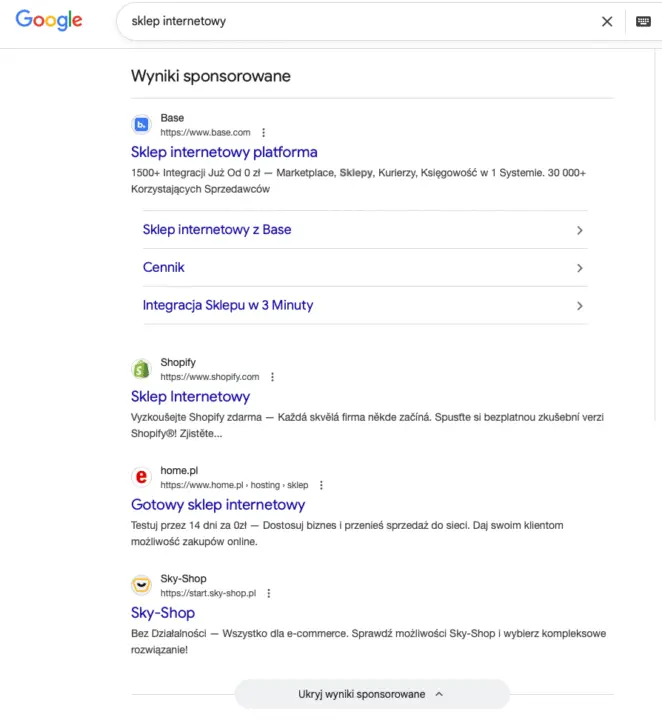Open Gotowy sklep internetowy link

pos(218,504)
